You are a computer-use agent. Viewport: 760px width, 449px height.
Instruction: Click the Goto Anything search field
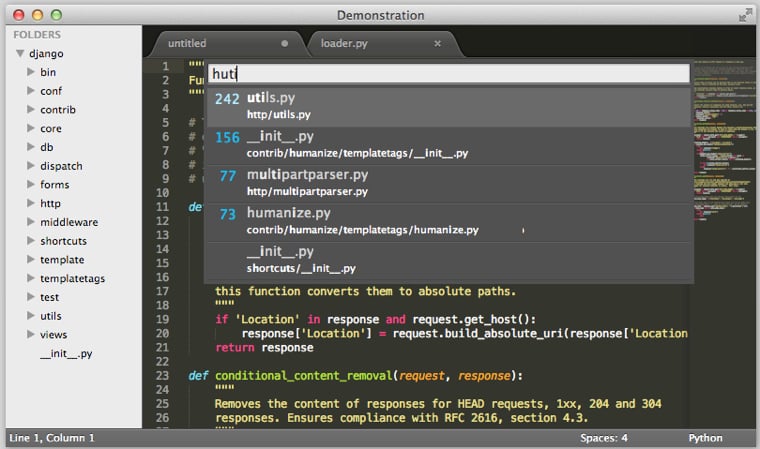(x=448, y=74)
